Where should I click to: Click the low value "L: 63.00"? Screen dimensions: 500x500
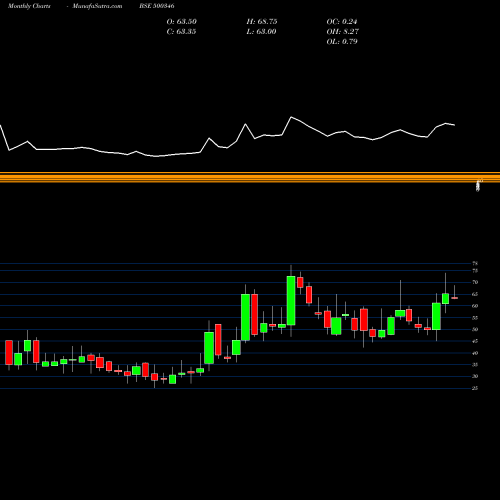point(261,32)
